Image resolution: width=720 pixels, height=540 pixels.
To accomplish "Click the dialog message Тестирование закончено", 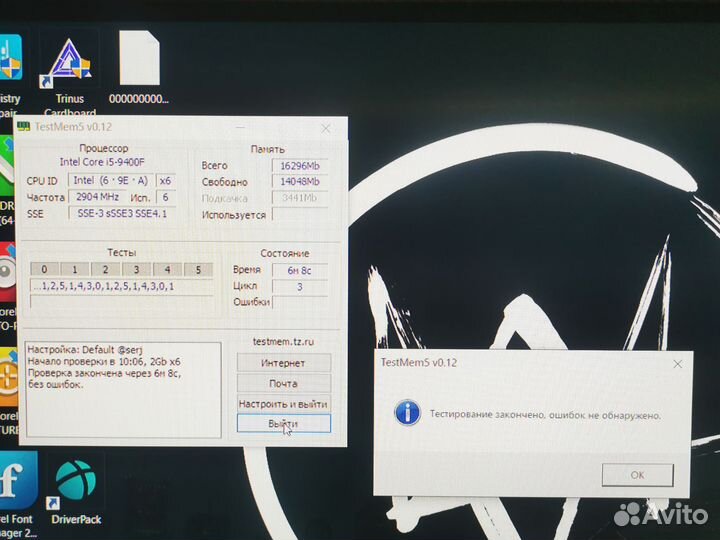I will pyautogui.click(x=545, y=415).
